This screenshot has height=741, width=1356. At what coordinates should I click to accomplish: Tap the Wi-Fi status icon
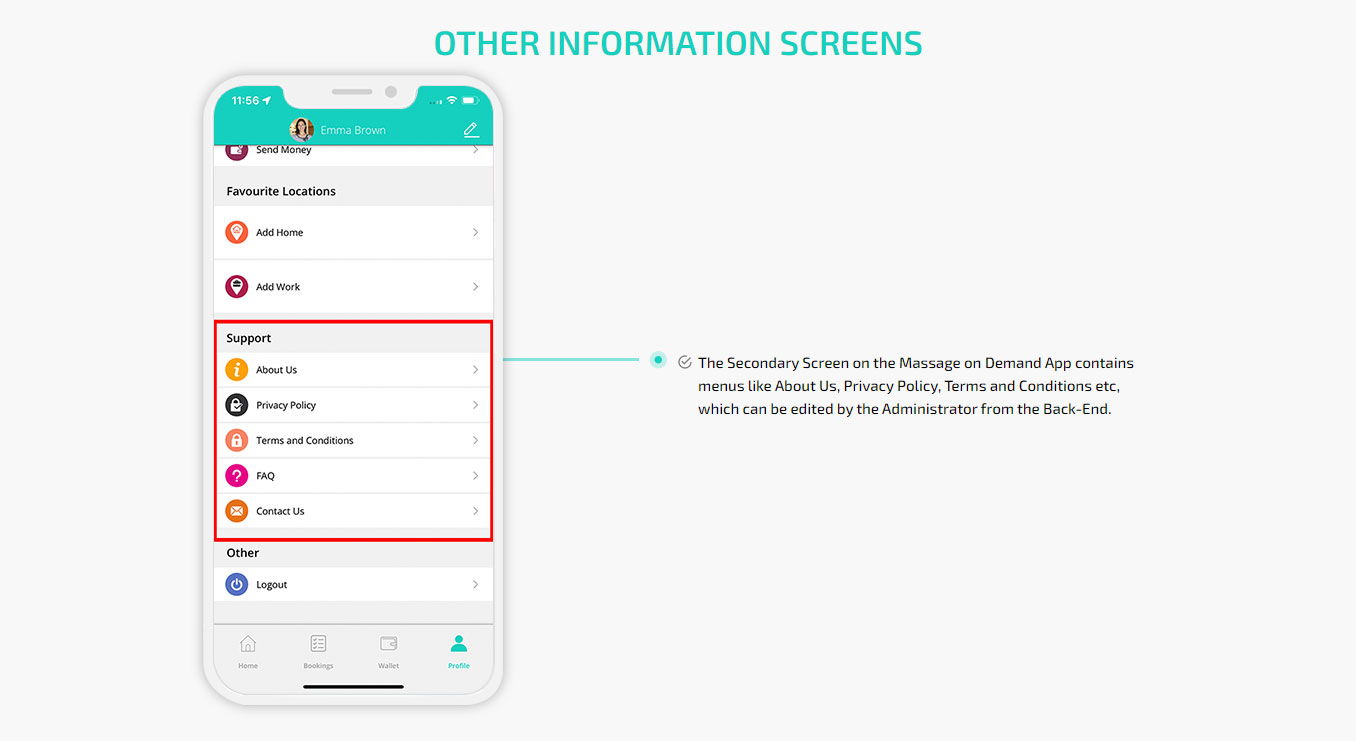point(452,101)
